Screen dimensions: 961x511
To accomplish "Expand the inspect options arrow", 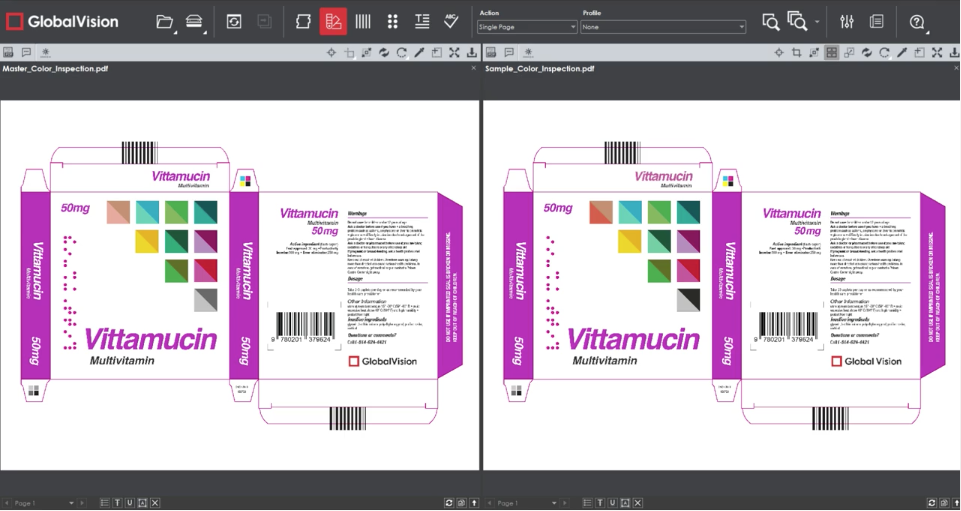I will click(817, 23).
